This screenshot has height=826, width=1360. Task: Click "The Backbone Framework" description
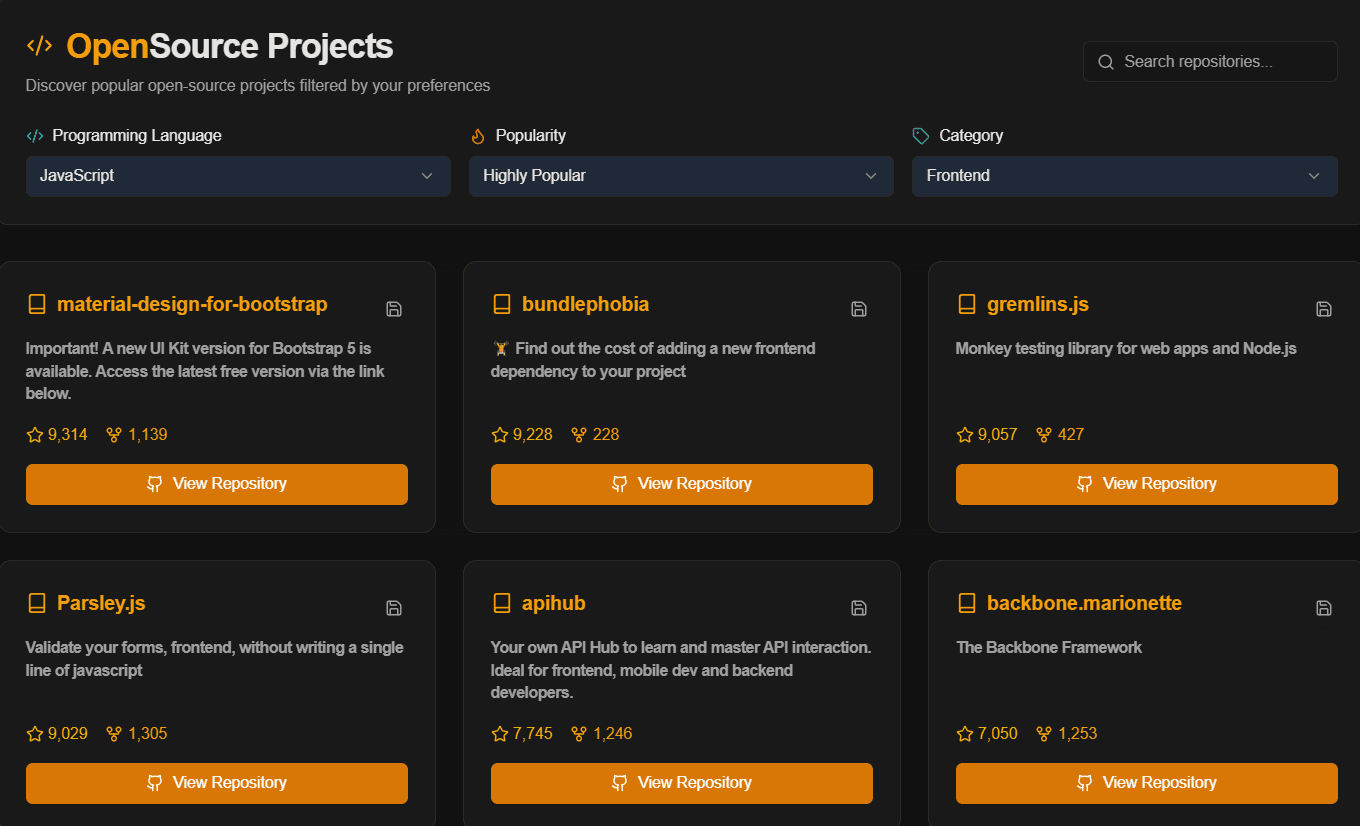click(1049, 648)
